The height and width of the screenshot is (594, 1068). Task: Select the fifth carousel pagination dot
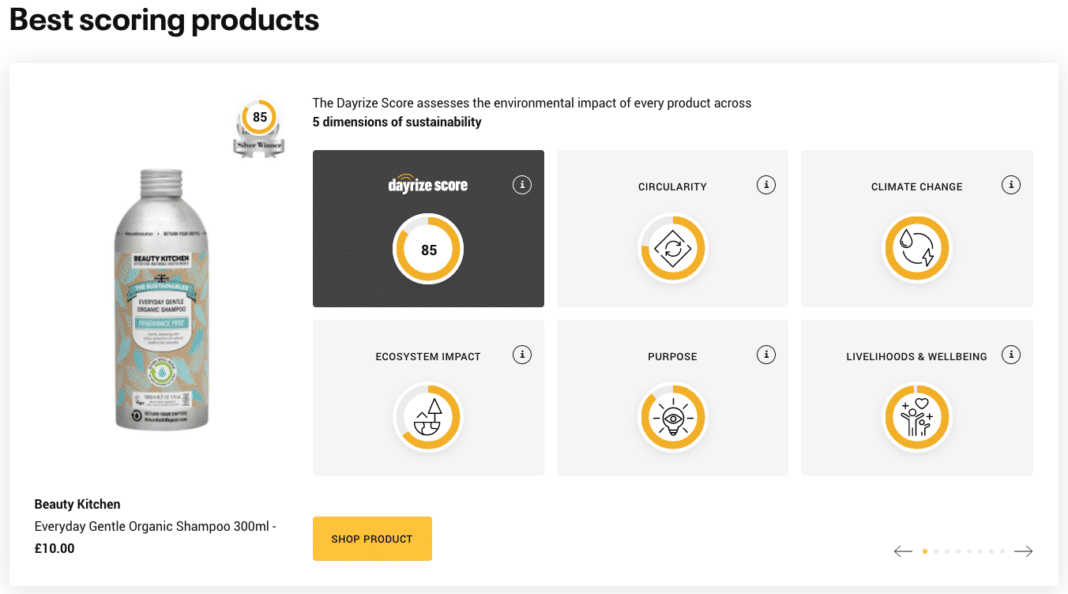click(969, 551)
